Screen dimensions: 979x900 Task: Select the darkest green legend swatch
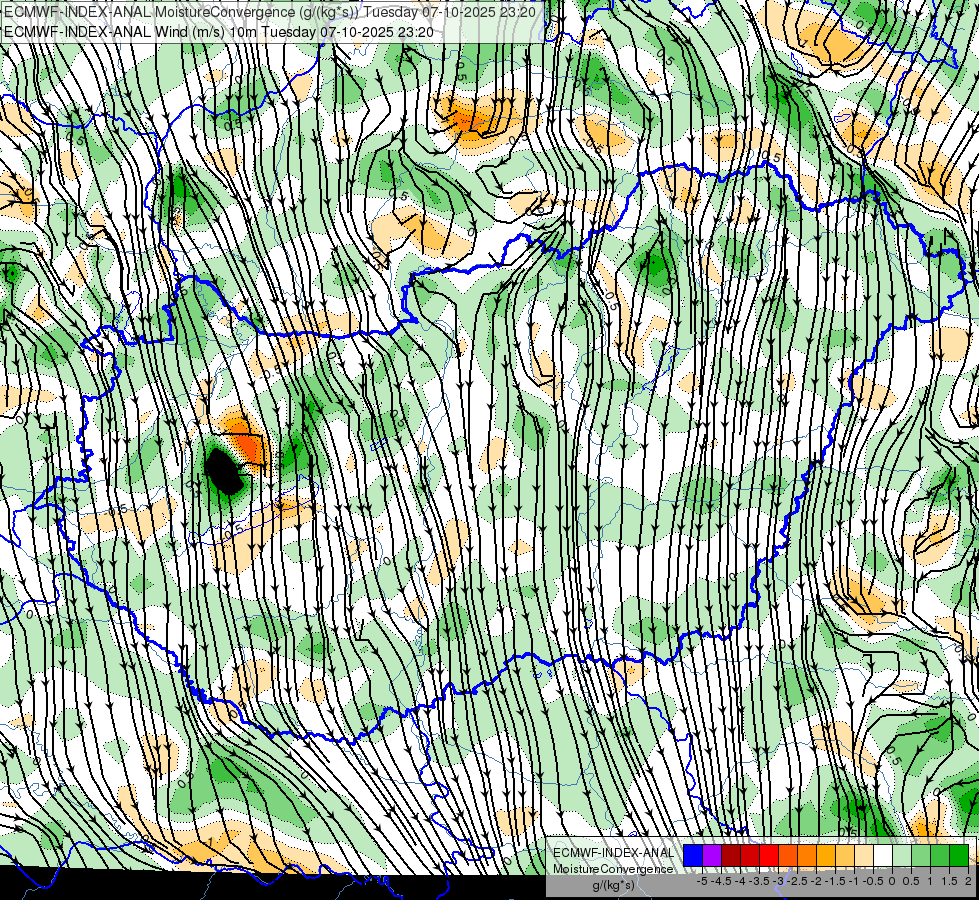pos(959,856)
